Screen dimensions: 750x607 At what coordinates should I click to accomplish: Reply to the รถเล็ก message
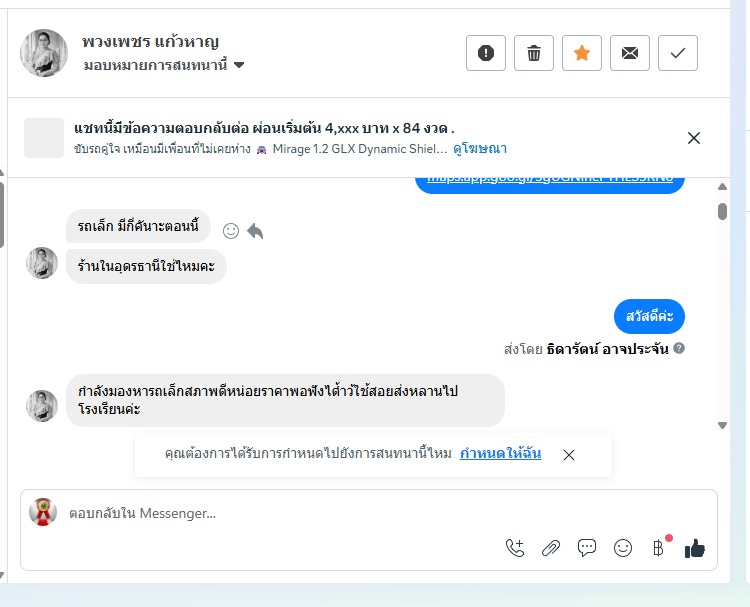[x=255, y=231]
